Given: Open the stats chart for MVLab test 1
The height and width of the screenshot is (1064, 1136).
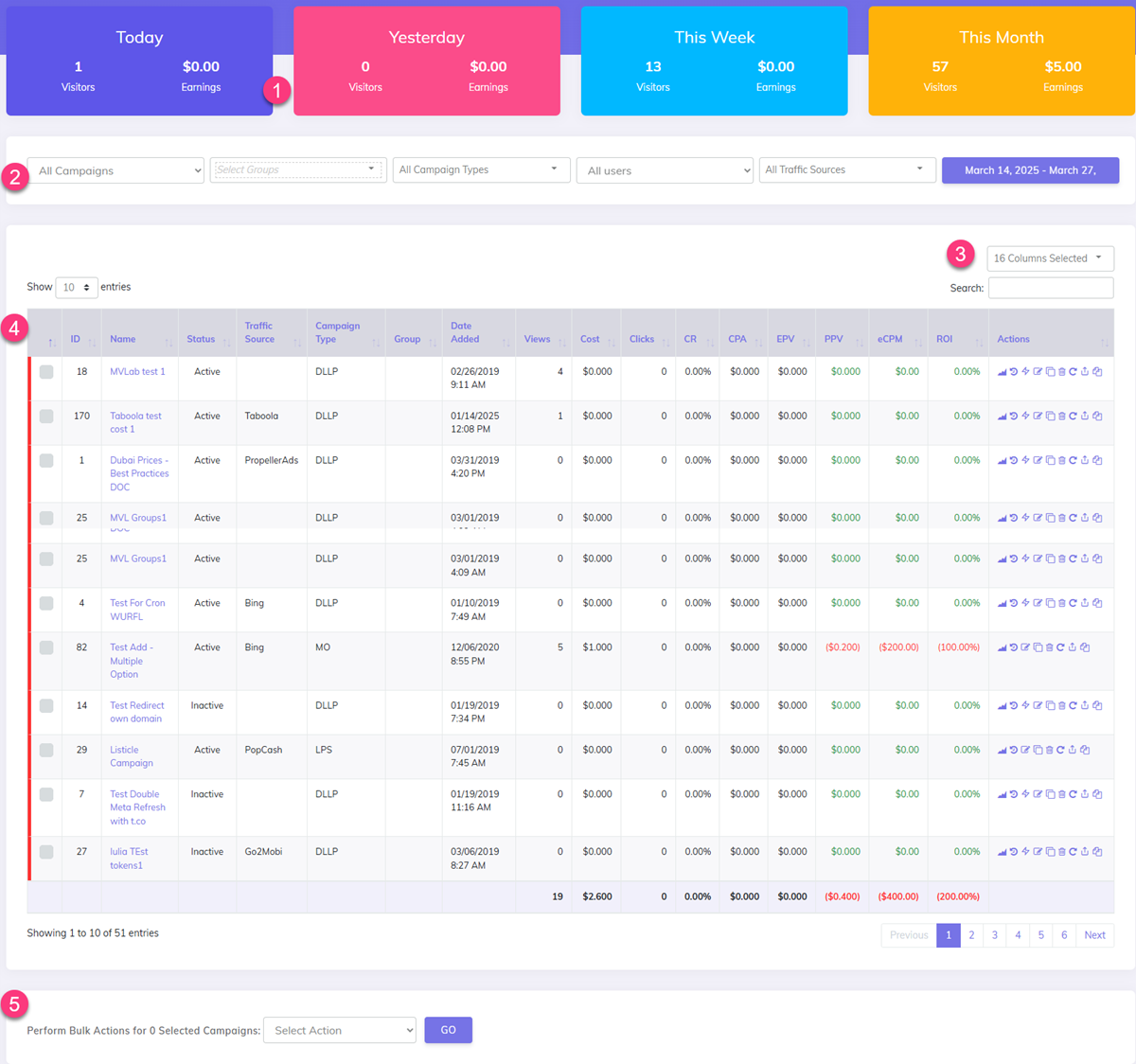Looking at the screenshot, I should (x=1003, y=371).
